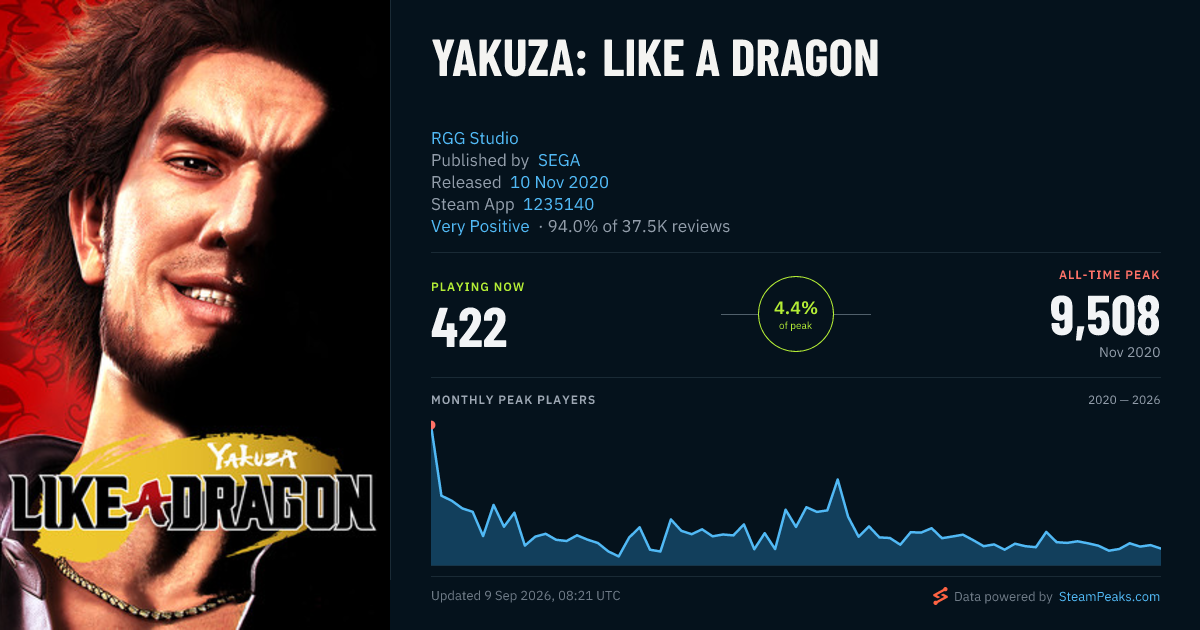Open the Very Positive reviews link
Image resolution: width=1200 pixels, height=630 pixels.
coord(480,226)
